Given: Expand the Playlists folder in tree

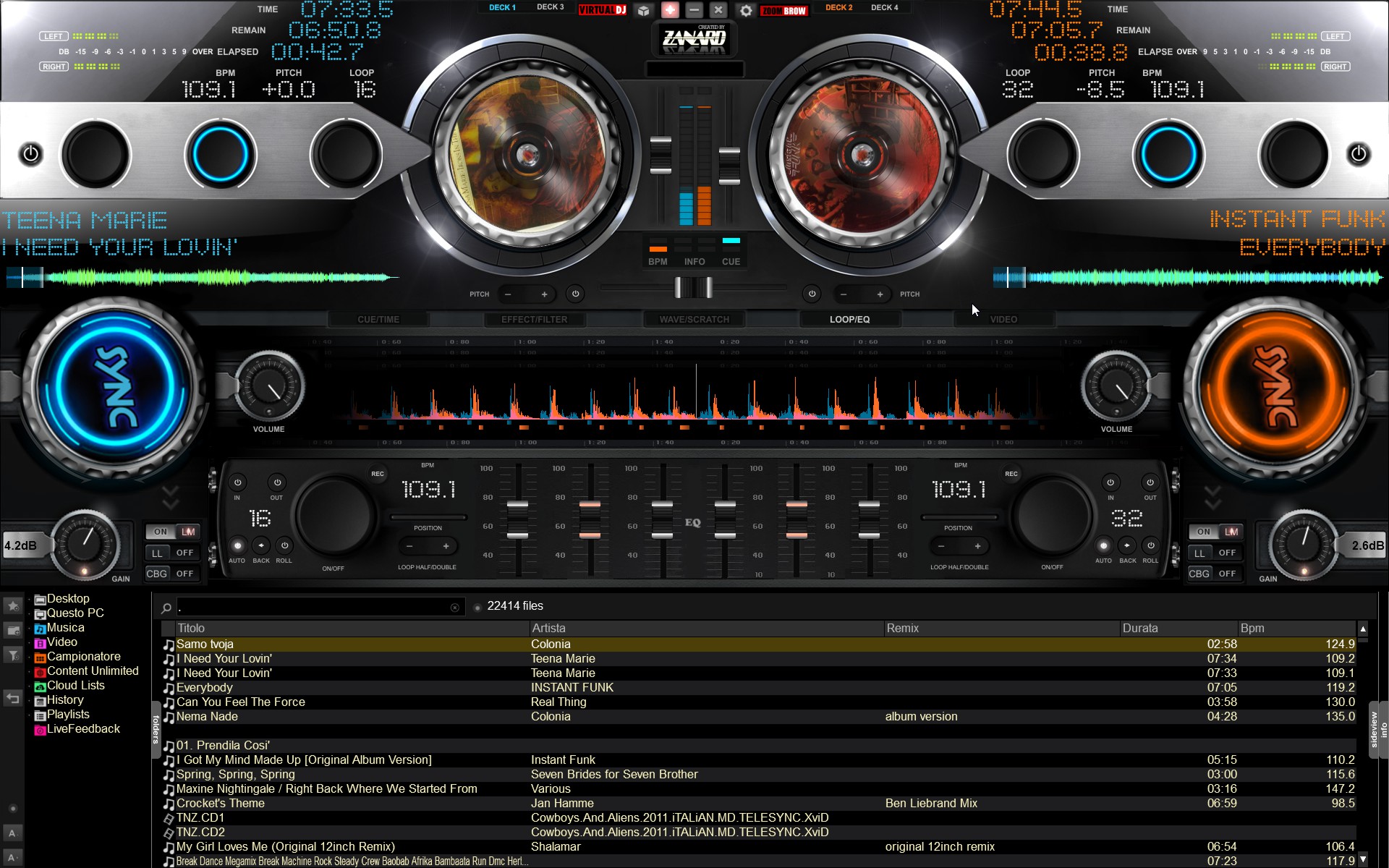Looking at the screenshot, I should point(30,715).
